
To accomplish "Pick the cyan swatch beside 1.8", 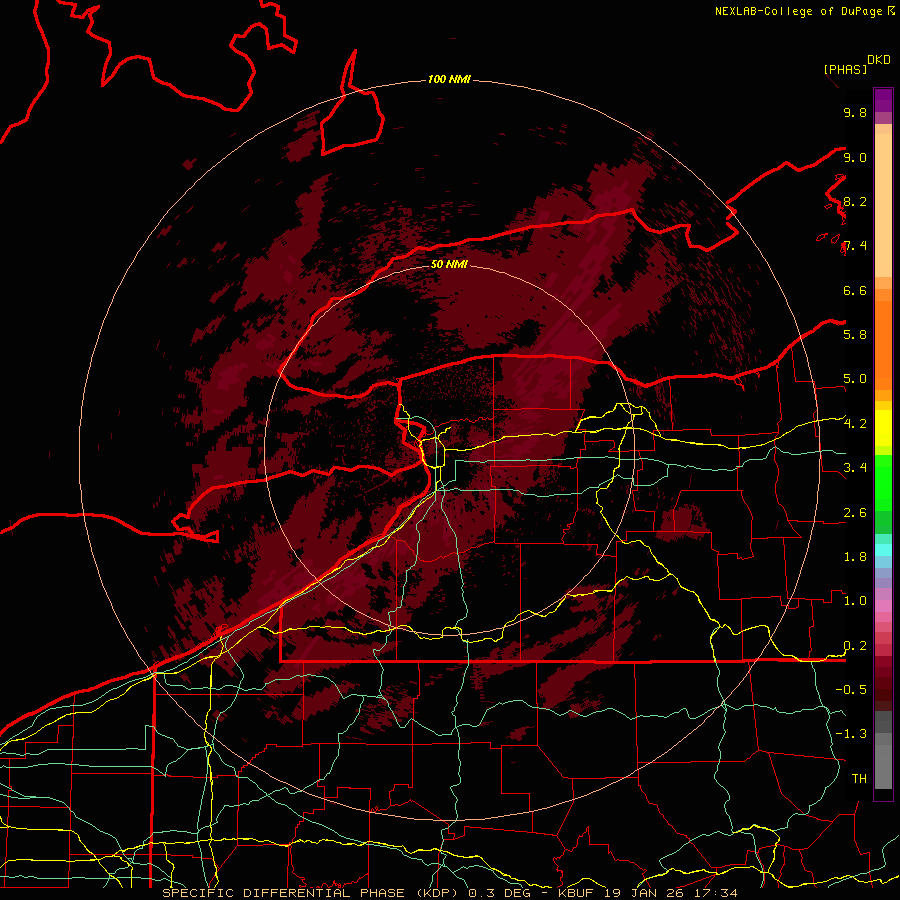I will pyautogui.click(x=883, y=550).
